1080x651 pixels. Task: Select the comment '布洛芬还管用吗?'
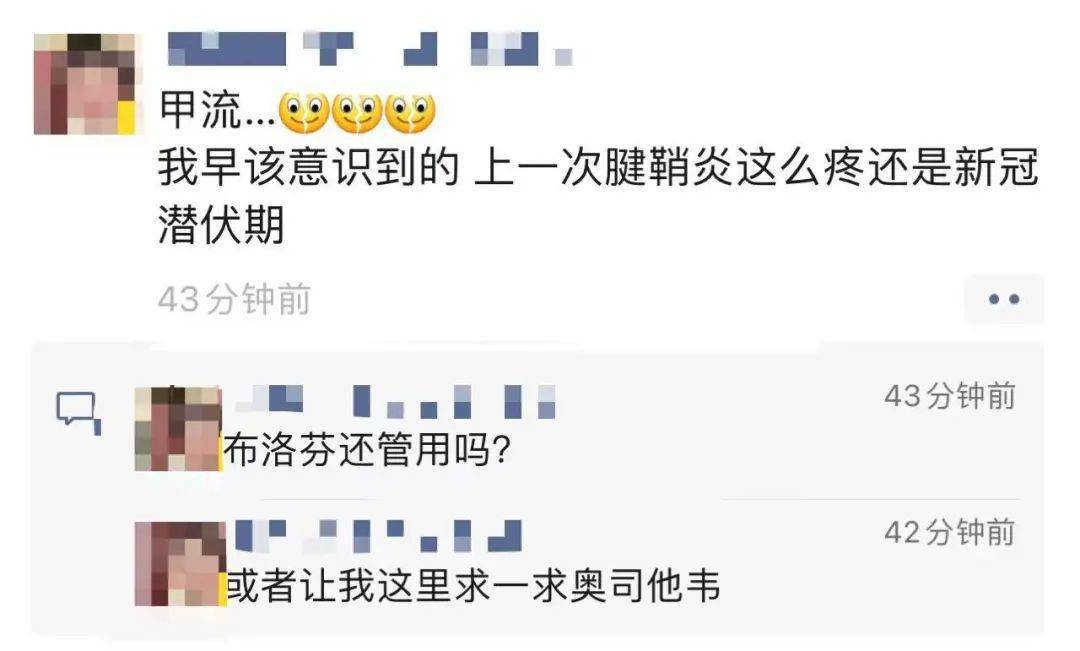[x=366, y=451]
